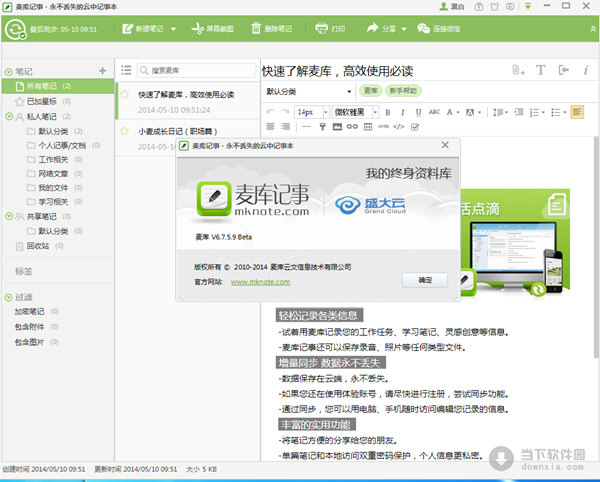Open the line spacing dropdown
The image size is (600, 482).
point(500,112)
